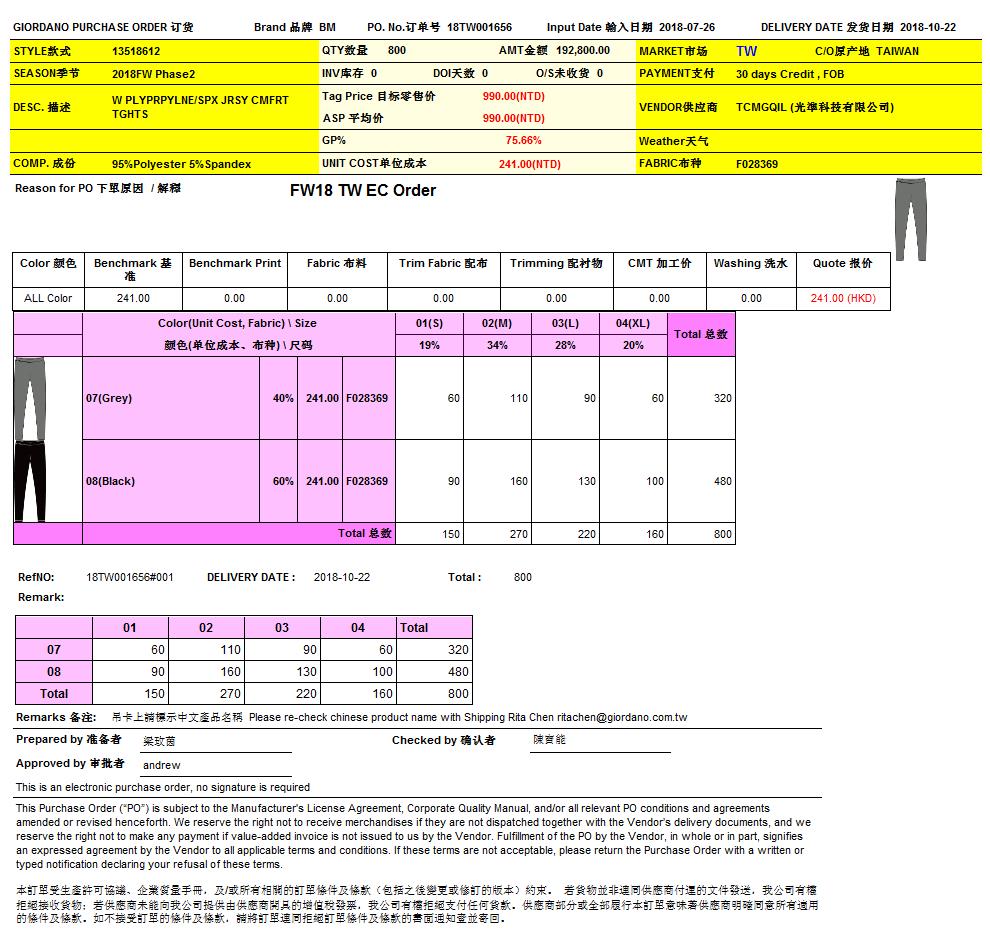Click the UNIT COST value 241.00(NTD)
The height and width of the screenshot is (947, 990).
pyautogui.click(x=529, y=164)
